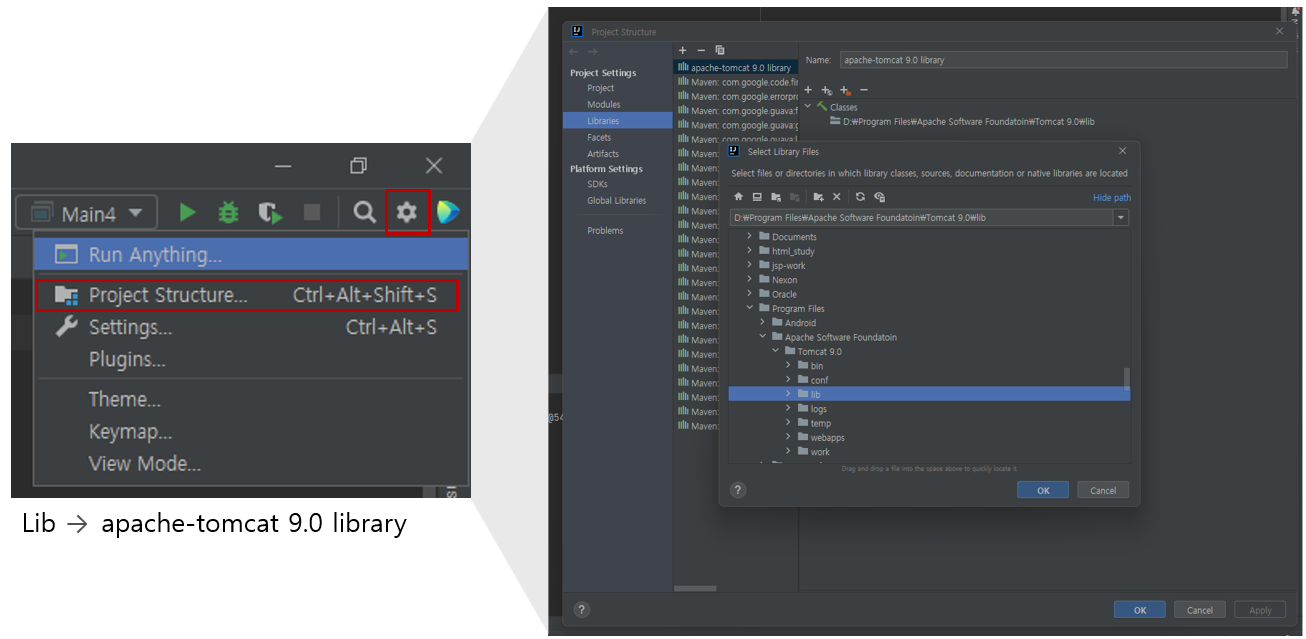Open the Main4 run configuration dropdown

[87, 213]
